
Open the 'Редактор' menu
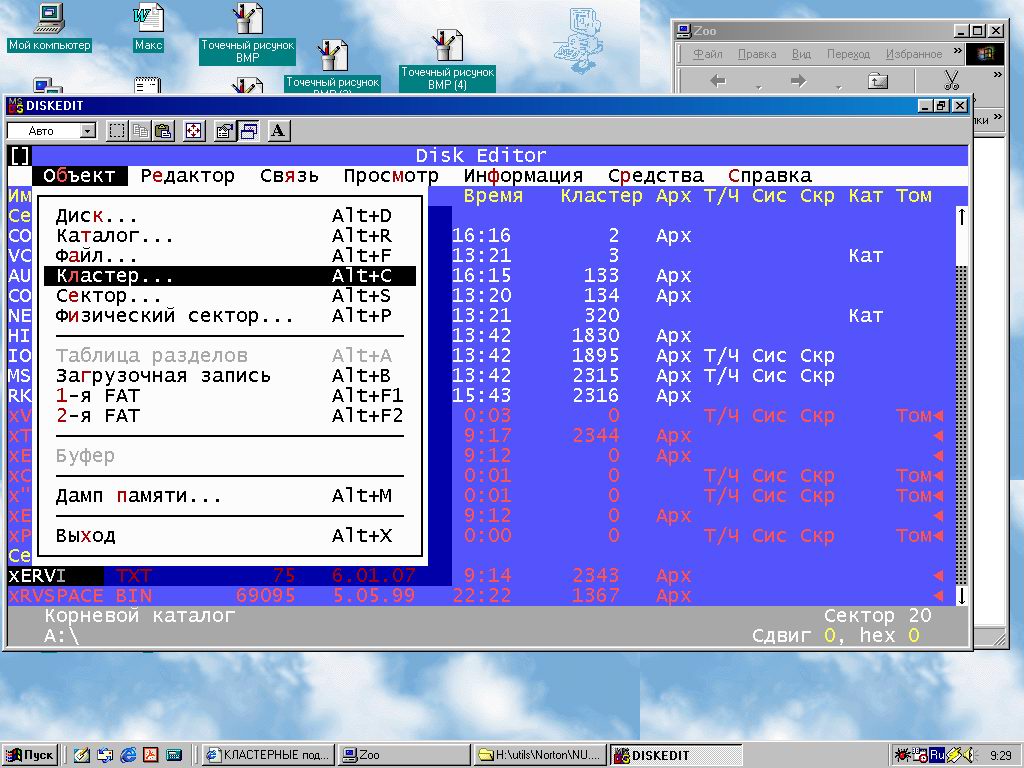tap(187, 176)
